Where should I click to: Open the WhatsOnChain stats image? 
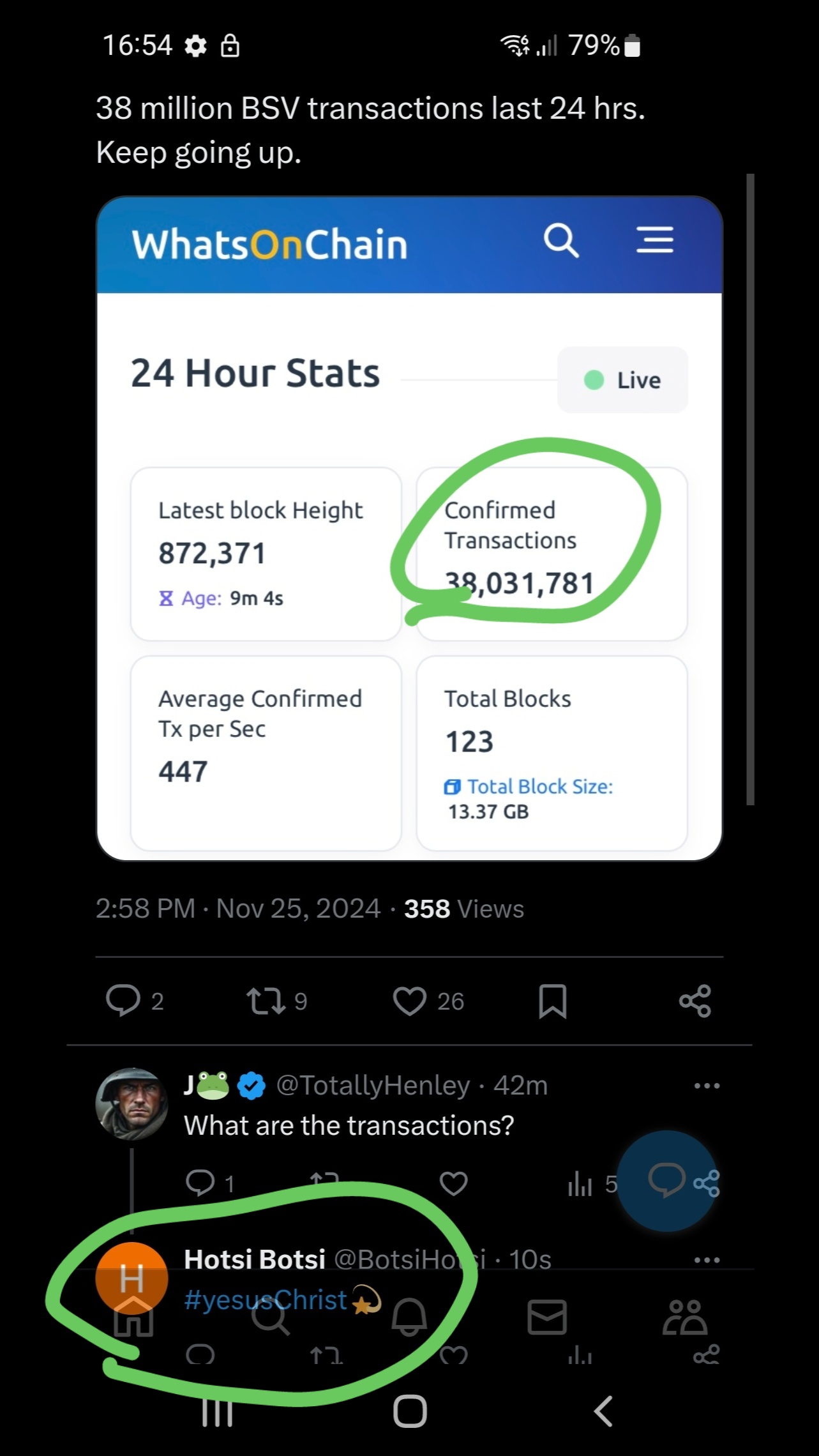pos(409,528)
